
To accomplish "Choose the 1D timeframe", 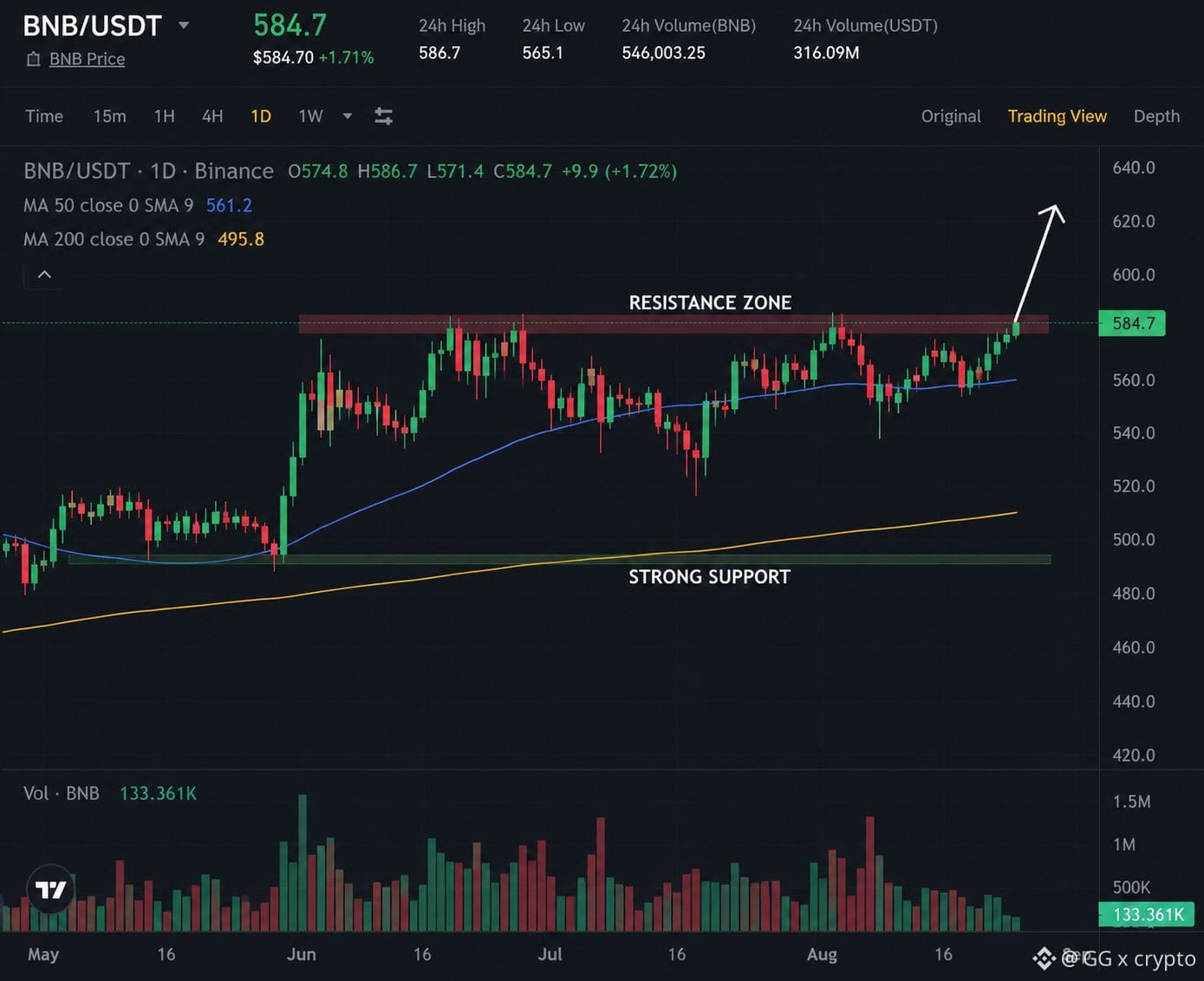I will 261,116.
